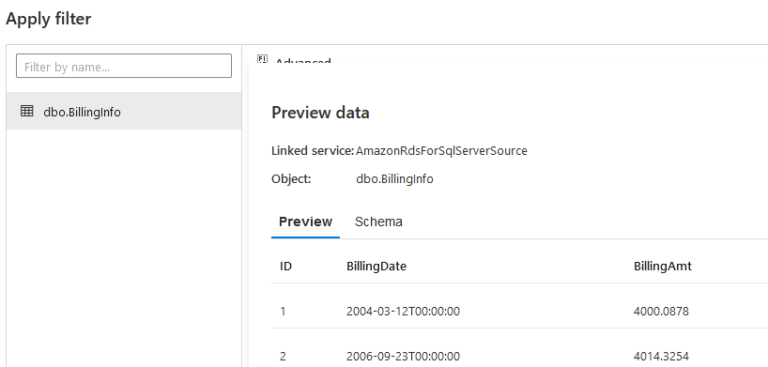Click the BillingDate column header
This screenshot has width=768, height=367.
click(x=376, y=266)
